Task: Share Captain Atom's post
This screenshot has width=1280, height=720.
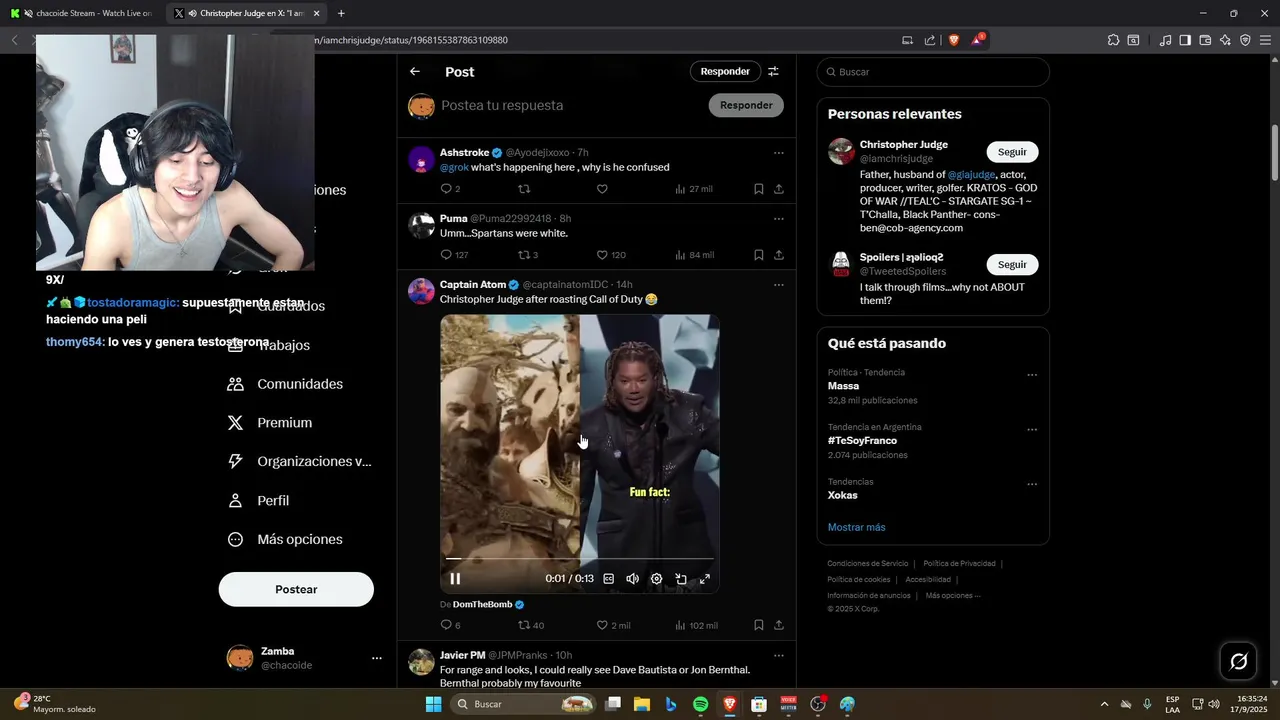Action: pos(779,625)
